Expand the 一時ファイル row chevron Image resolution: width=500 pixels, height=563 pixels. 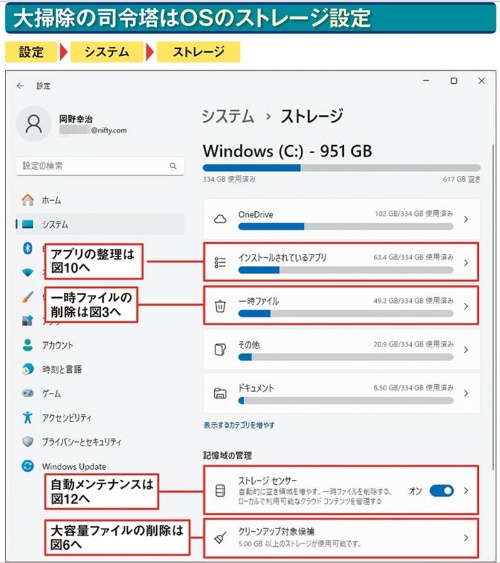(466, 306)
